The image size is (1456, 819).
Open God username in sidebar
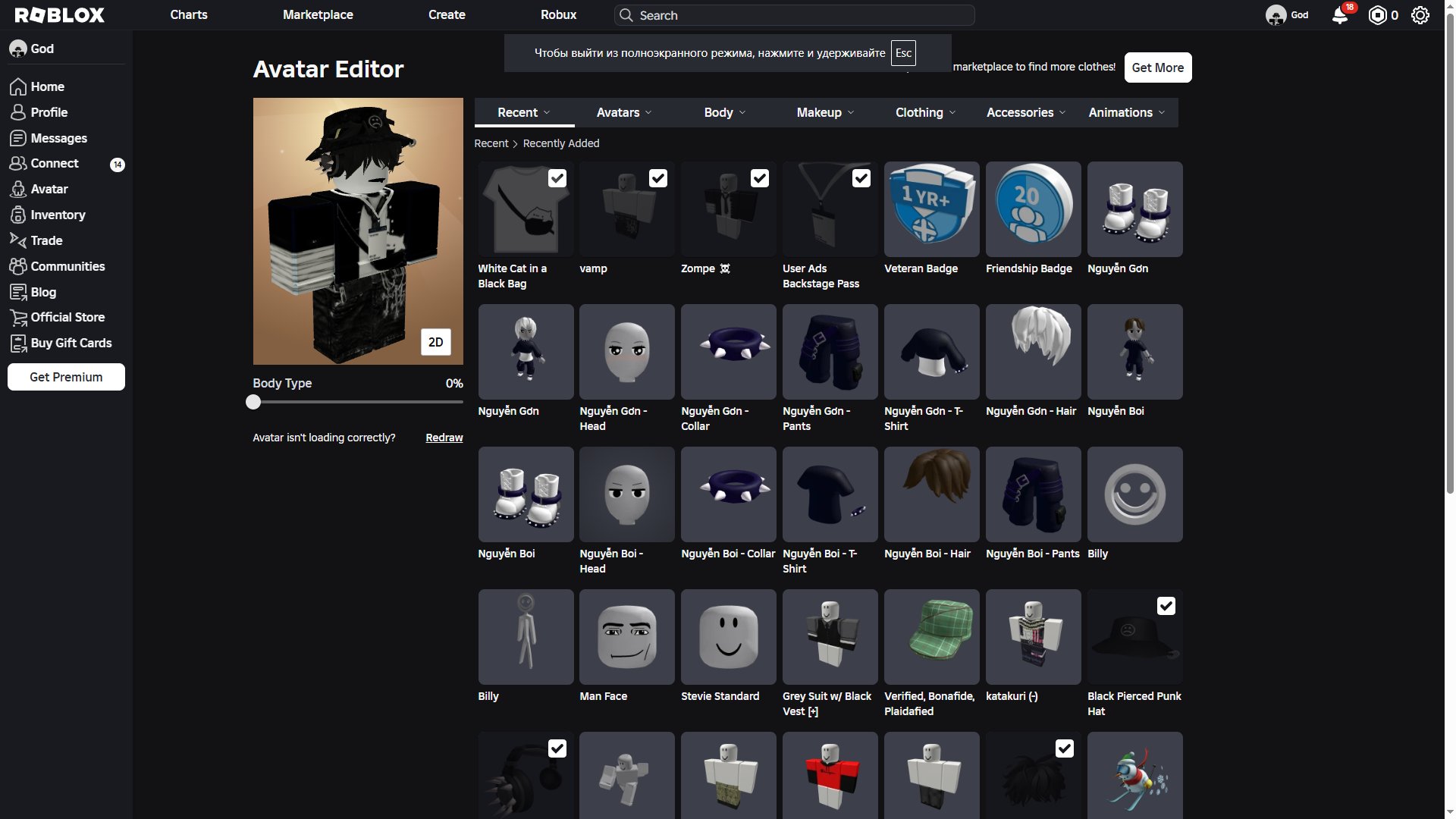pos(42,49)
